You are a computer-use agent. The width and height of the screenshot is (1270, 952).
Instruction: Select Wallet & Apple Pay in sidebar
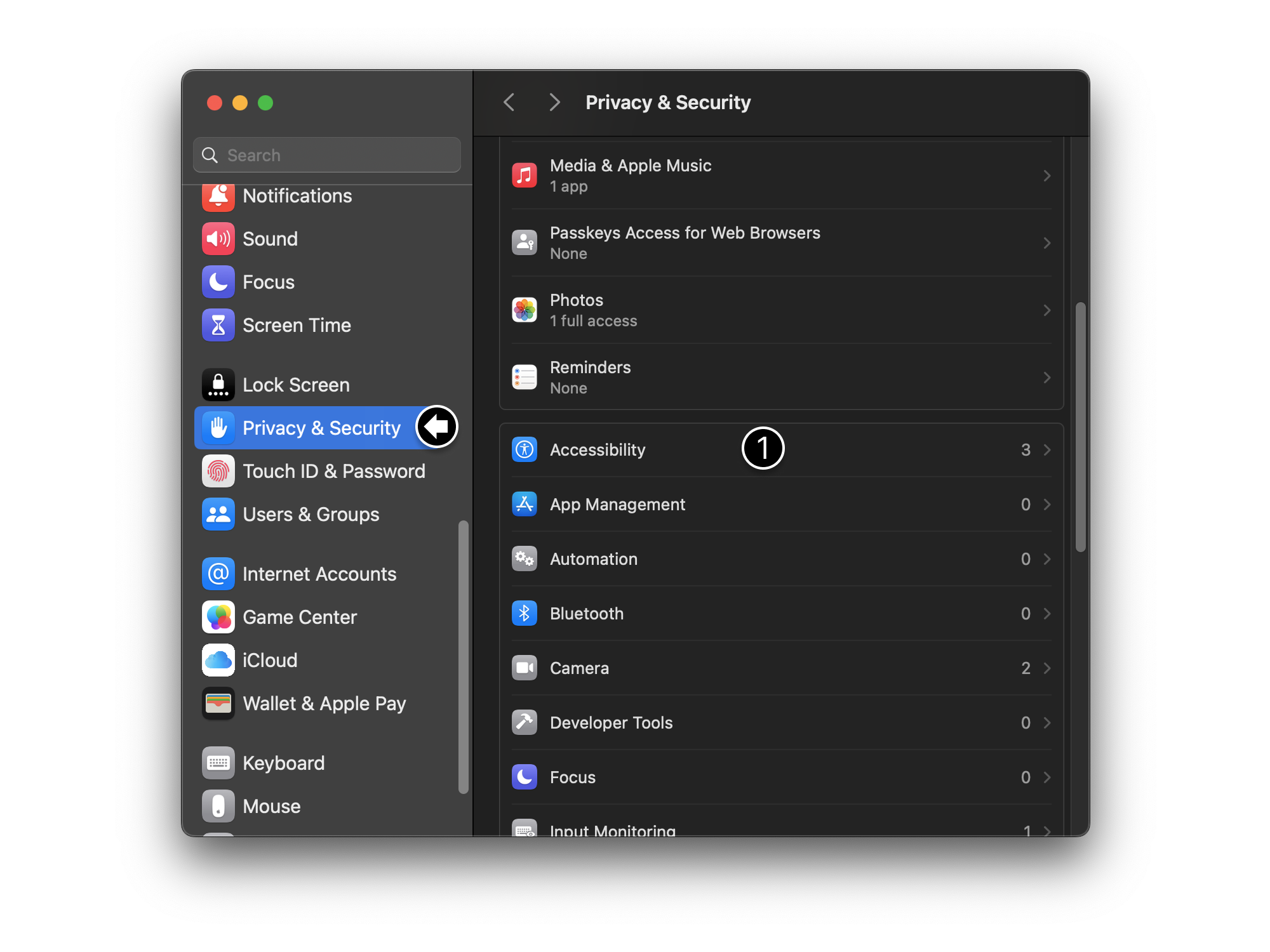[x=324, y=704]
